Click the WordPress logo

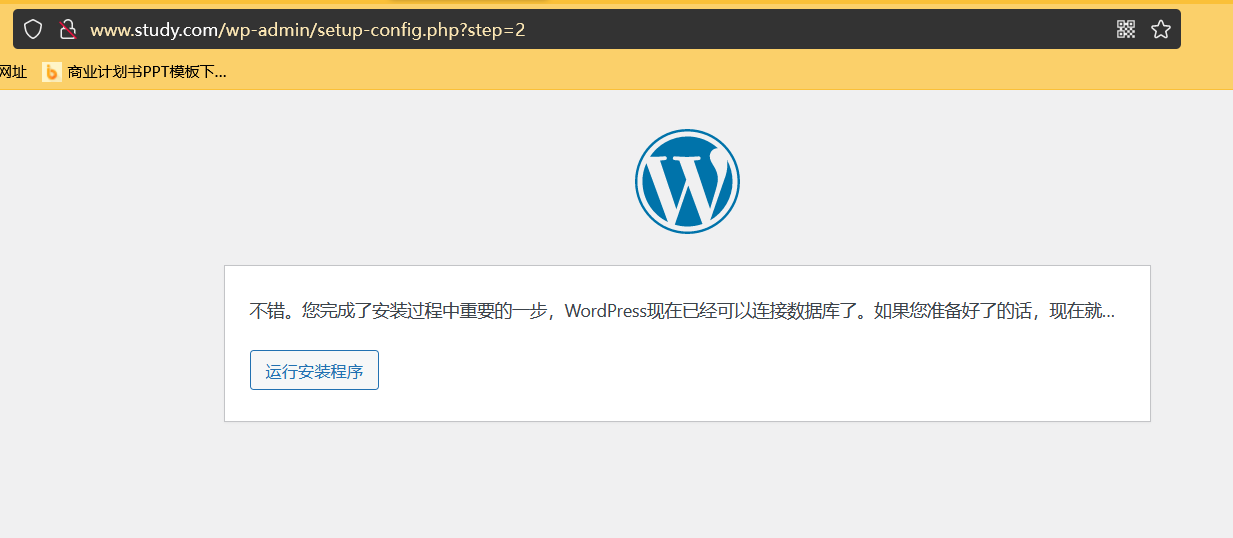click(687, 181)
